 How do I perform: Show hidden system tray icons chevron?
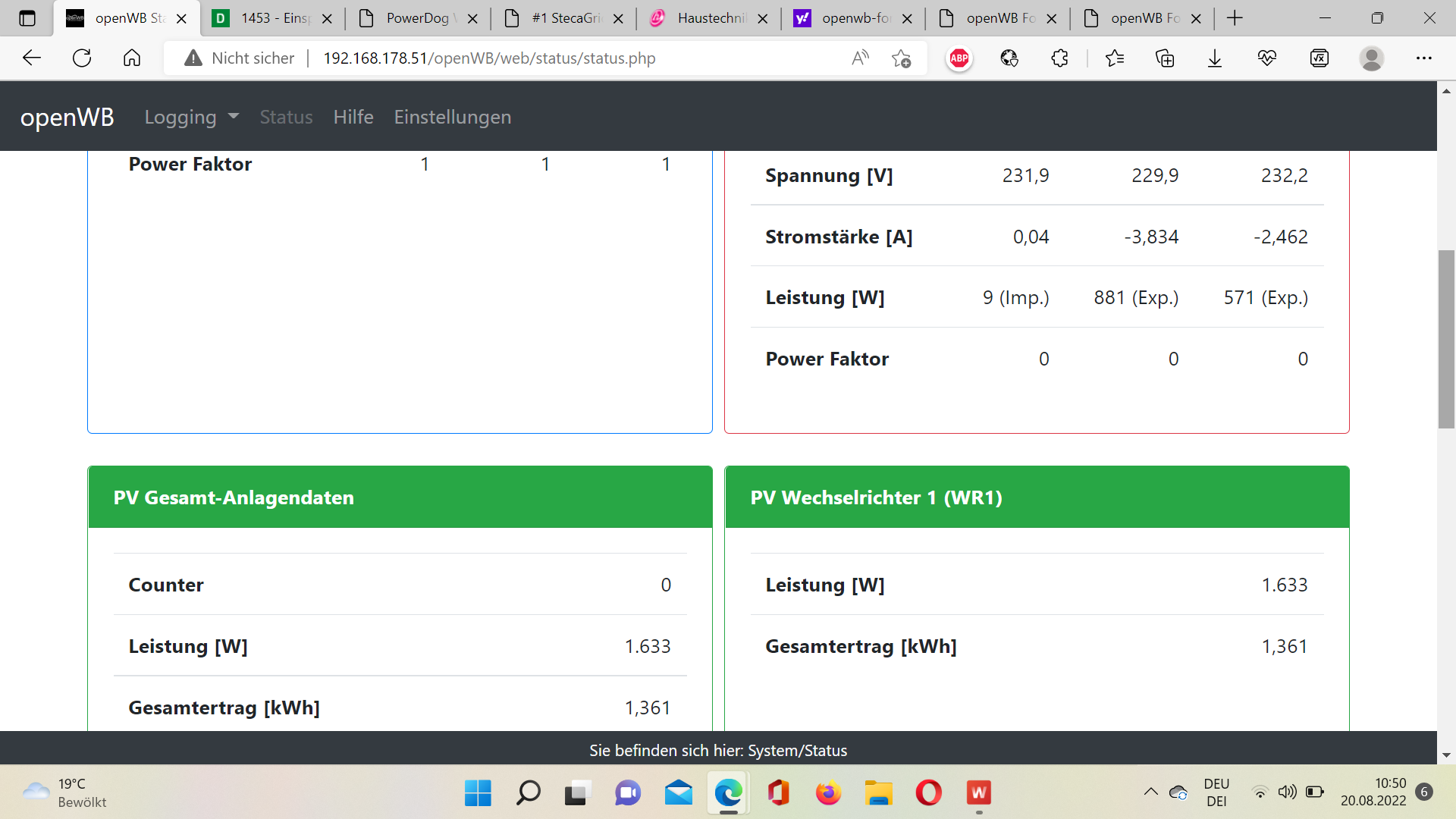click(1150, 792)
